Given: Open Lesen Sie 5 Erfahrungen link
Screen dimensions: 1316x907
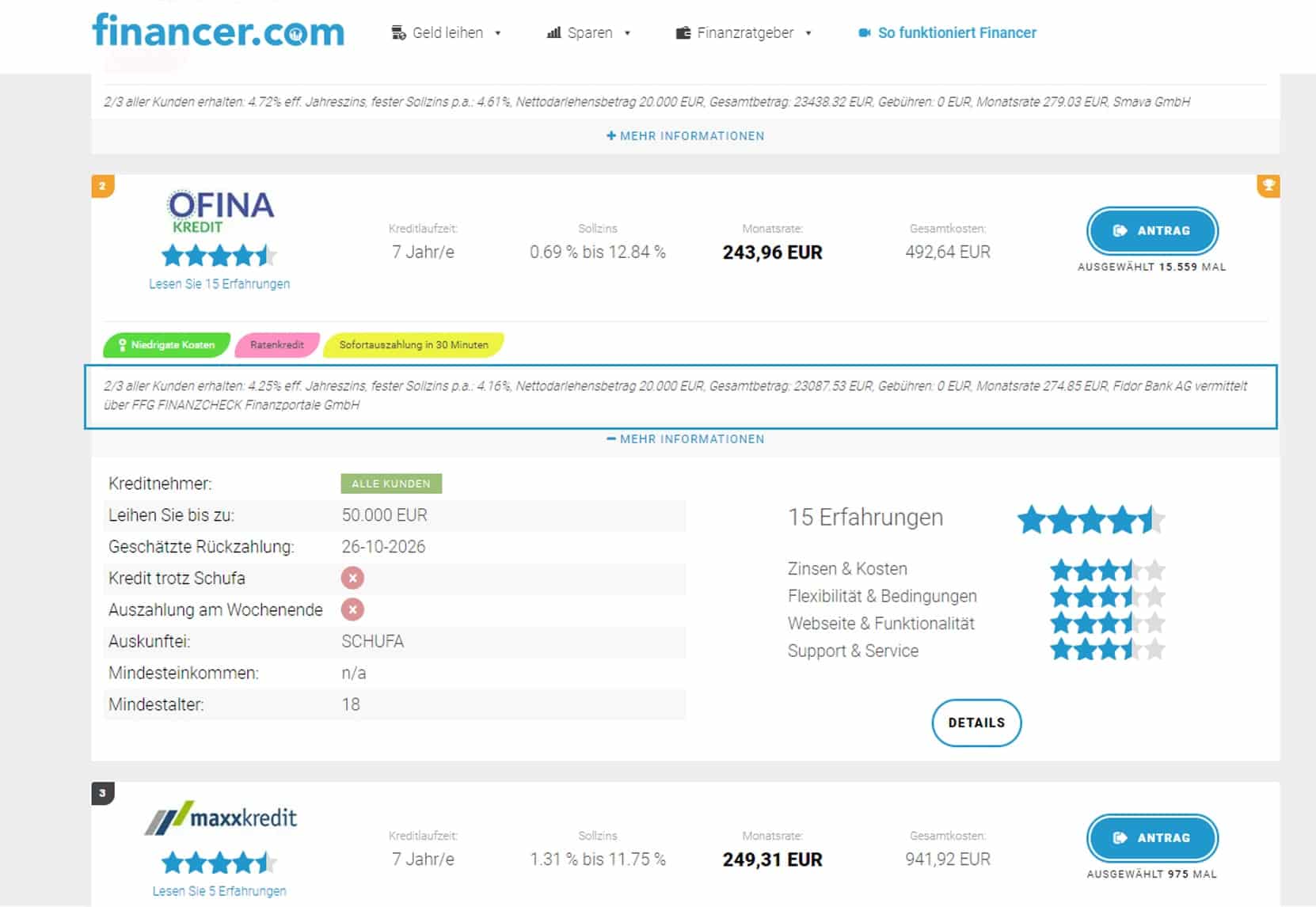Looking at the screenshot, I should pos(219,891).
